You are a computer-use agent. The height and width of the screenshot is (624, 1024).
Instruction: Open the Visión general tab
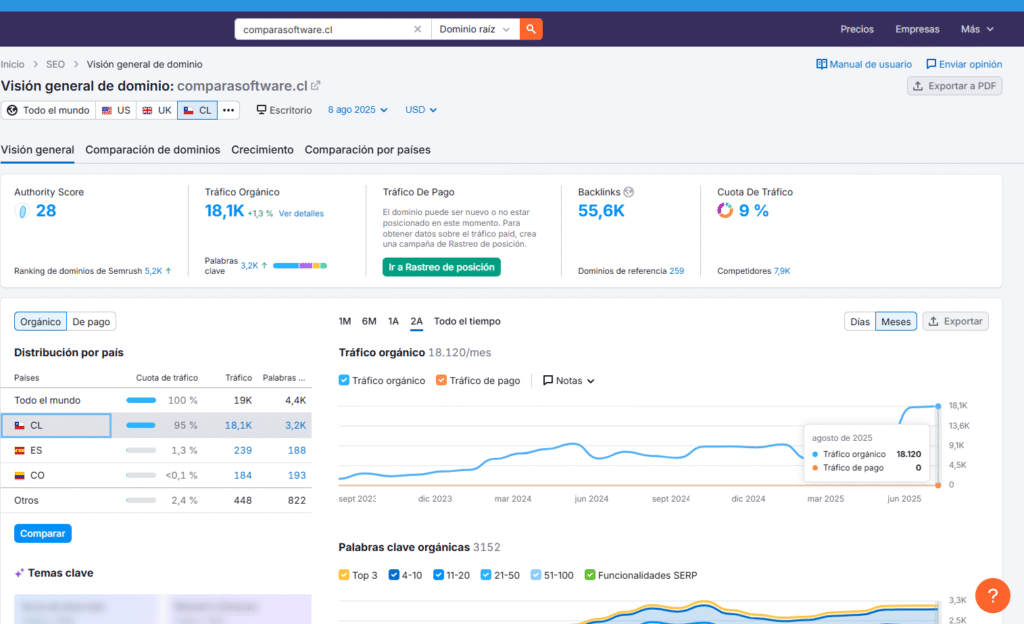coord(37,149)
